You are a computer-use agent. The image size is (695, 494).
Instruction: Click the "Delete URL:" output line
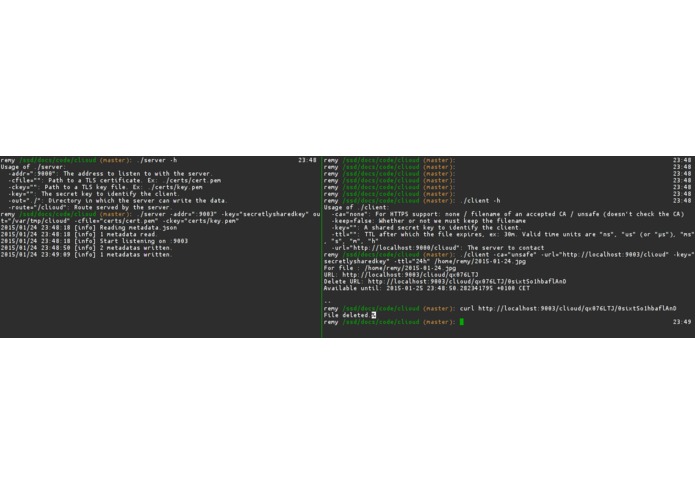[x=445, y=281]
